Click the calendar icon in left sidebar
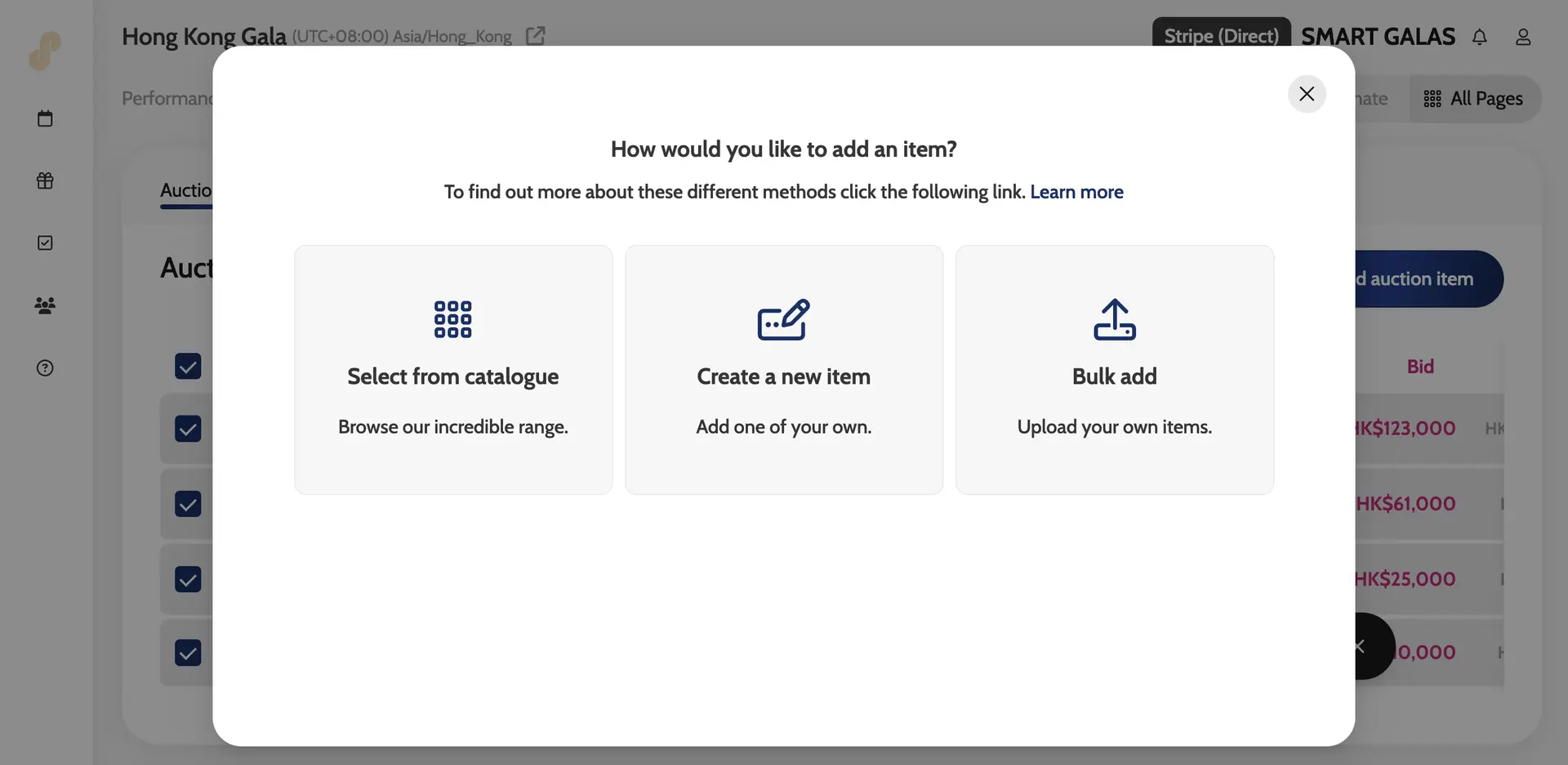This screenshot has width=1568, height=765. point(45,118)
